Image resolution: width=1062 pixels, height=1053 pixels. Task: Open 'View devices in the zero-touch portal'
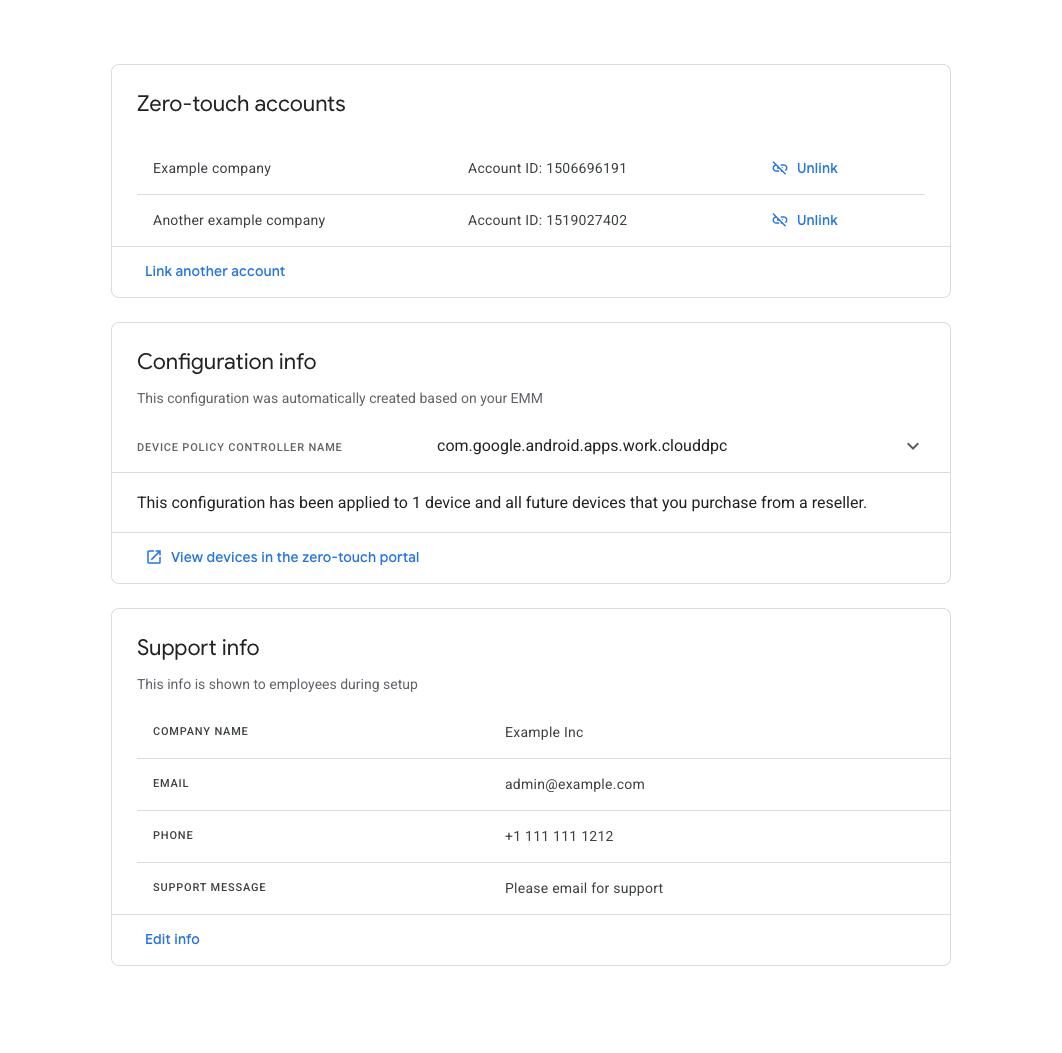[295, 556]
